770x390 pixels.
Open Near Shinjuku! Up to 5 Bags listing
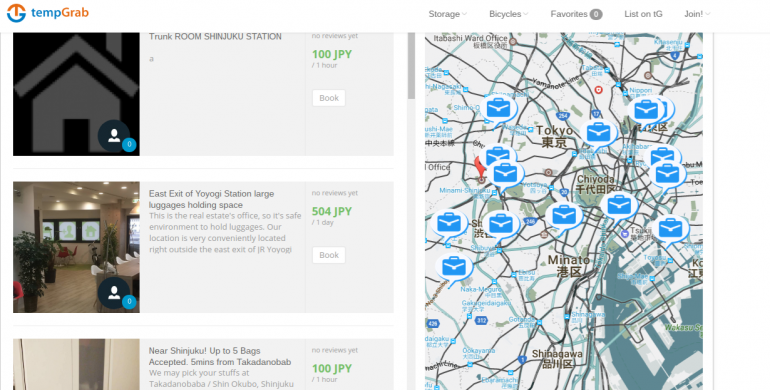click(220, 356)
